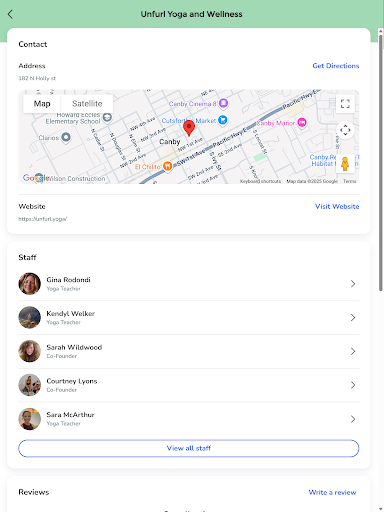
Task: Click View all staff button
Action: (189, 448)
